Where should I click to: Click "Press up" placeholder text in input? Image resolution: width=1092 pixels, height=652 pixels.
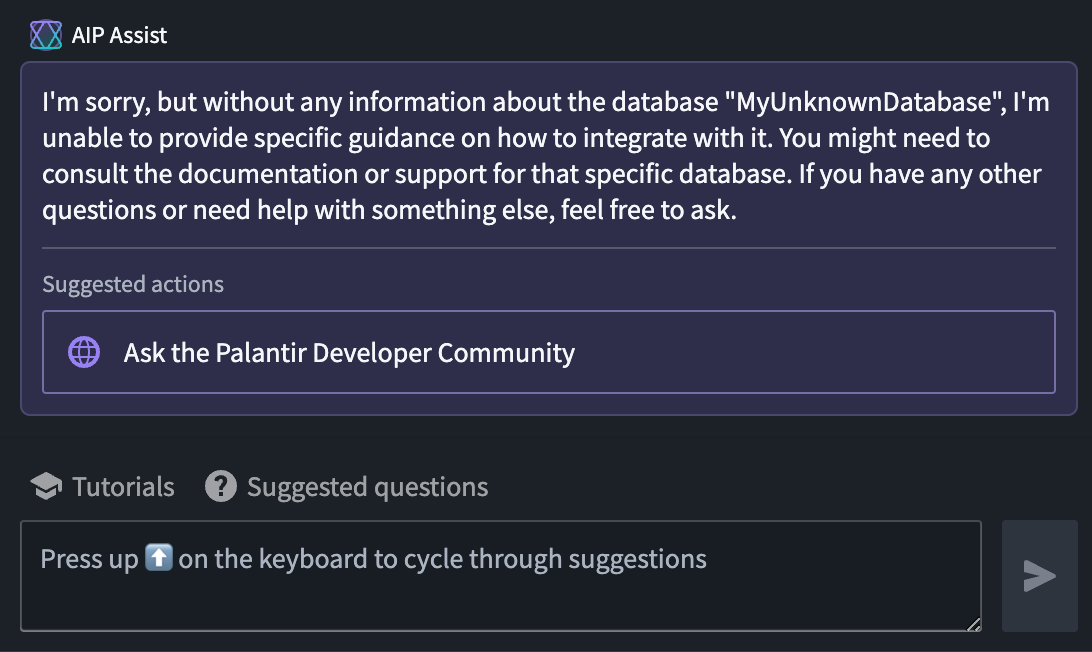pyautogui.click(x=88, y=558)
